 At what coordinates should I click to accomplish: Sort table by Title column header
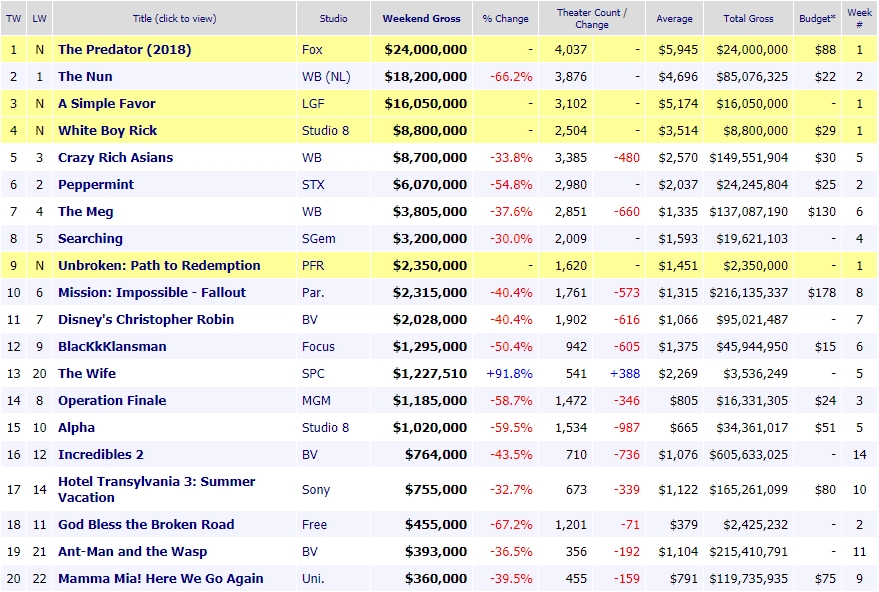tap(174, 18)
